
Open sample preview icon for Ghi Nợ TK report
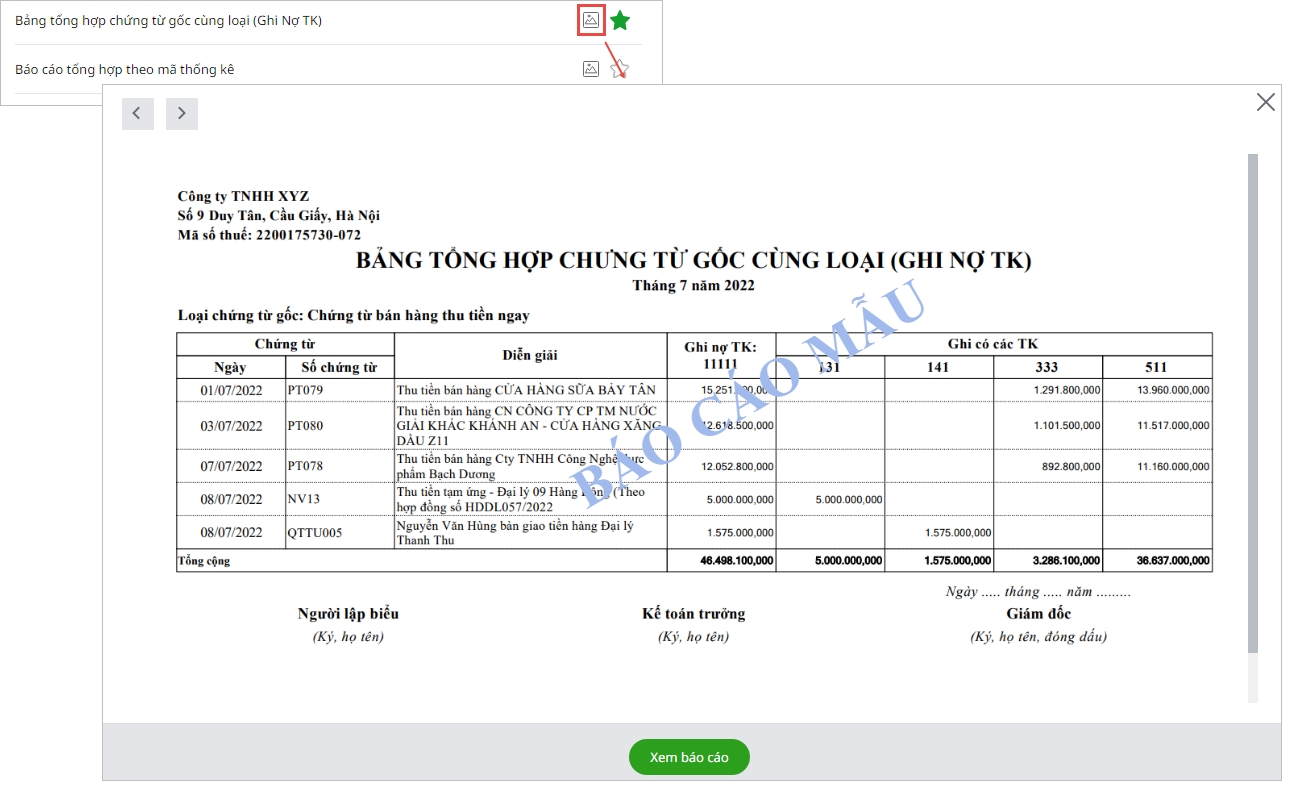591,20
